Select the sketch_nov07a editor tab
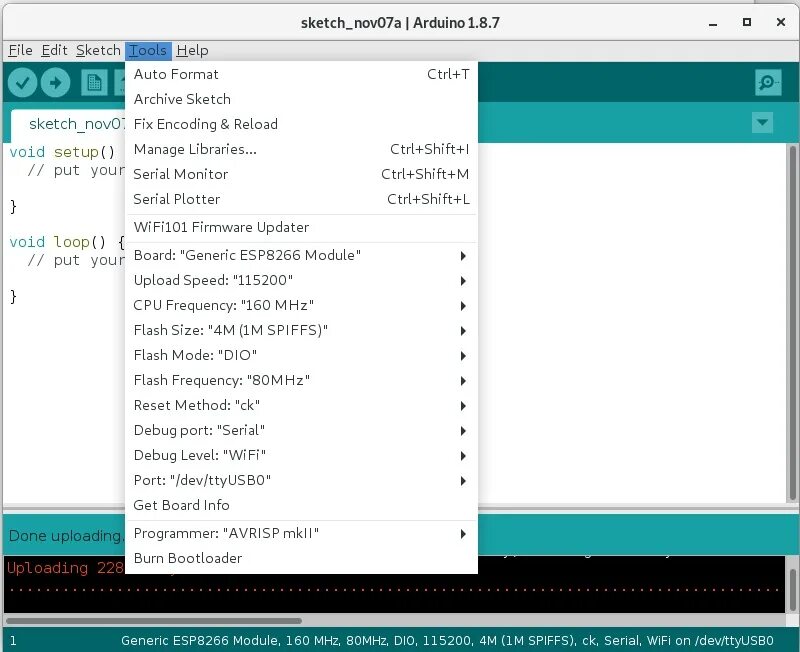The image size is (800, 652). point(68,124)
